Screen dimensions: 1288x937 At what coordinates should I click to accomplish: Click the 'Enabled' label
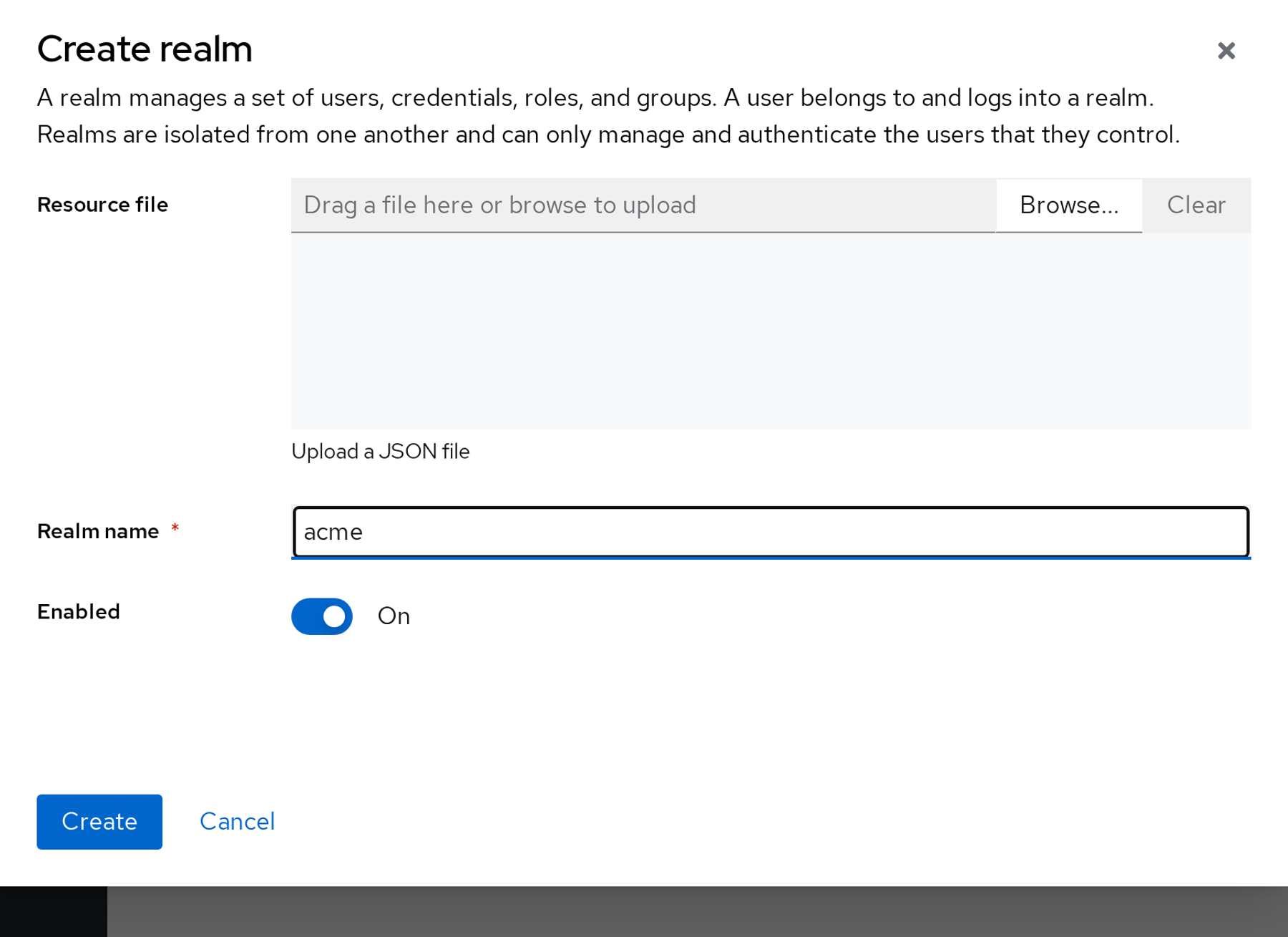tap(79, 612)
